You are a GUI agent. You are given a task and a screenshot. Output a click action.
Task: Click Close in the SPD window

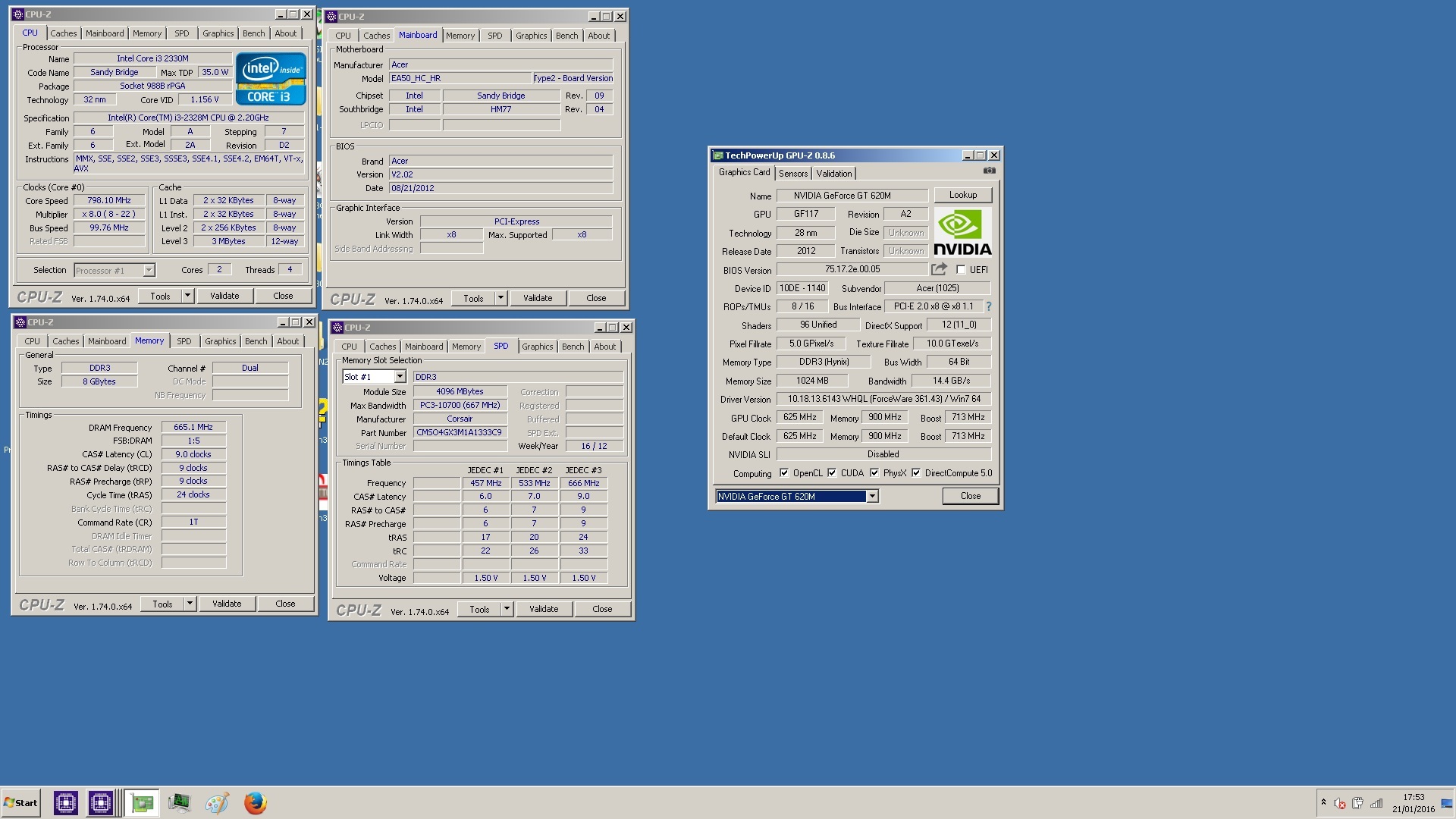(x=602, y=609)
